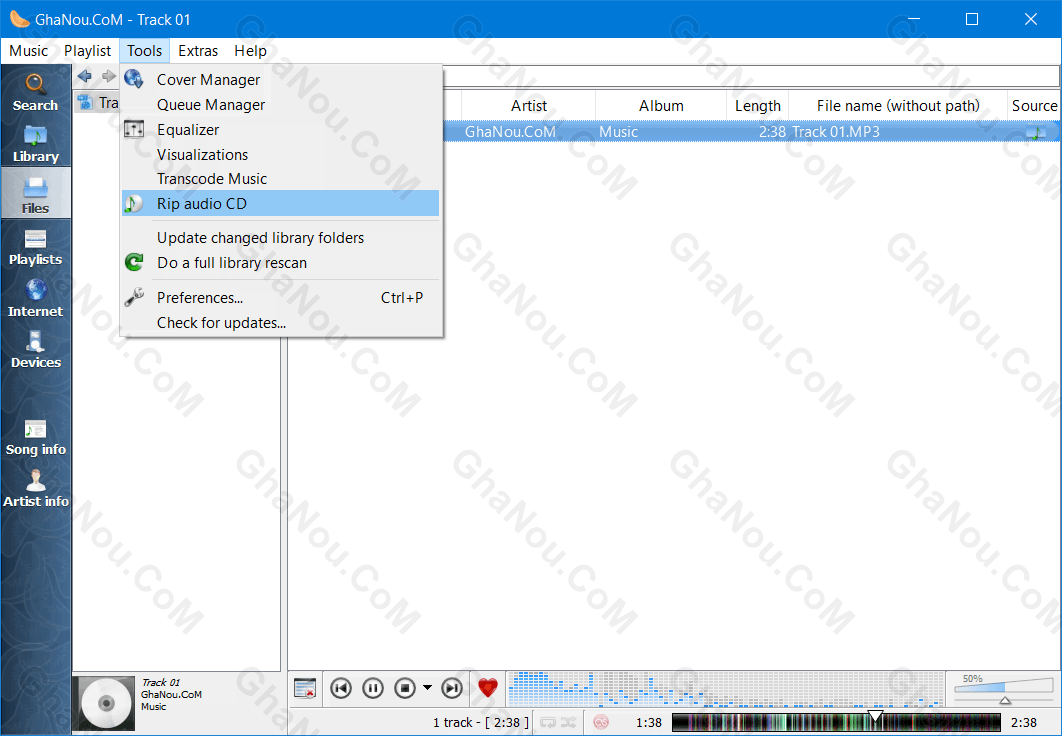The image size is (1062, 736).
Task: Open the Library sidebar tab
Action: click(x=35, y=144)
